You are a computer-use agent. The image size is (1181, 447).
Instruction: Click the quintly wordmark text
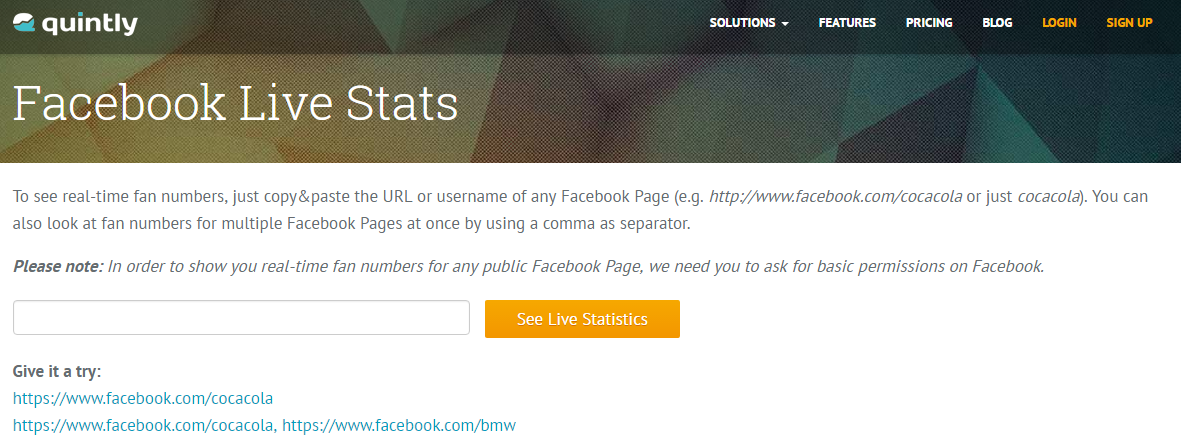click(90, 23)
